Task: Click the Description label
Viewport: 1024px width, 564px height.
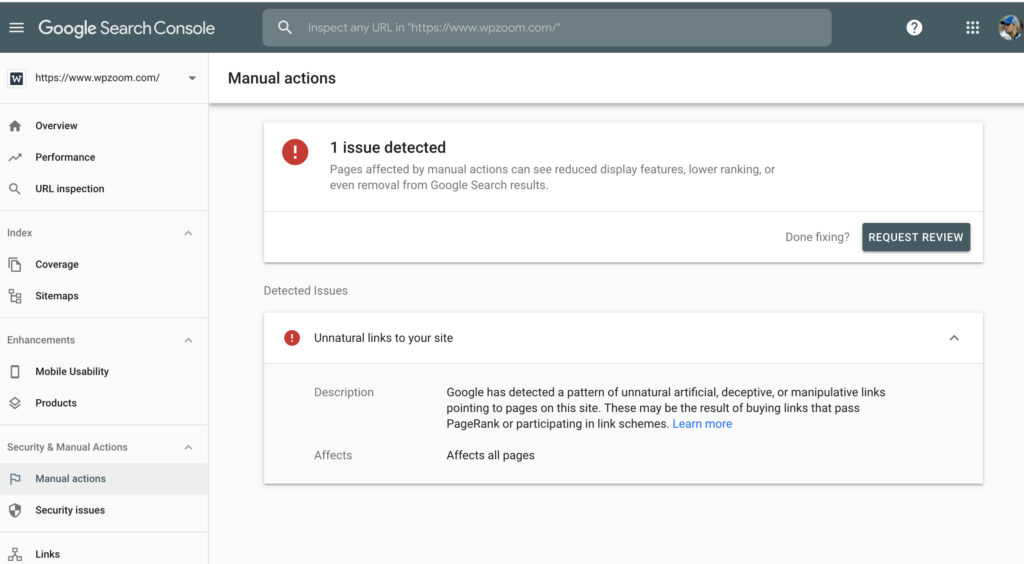Action: click(344, 392)
